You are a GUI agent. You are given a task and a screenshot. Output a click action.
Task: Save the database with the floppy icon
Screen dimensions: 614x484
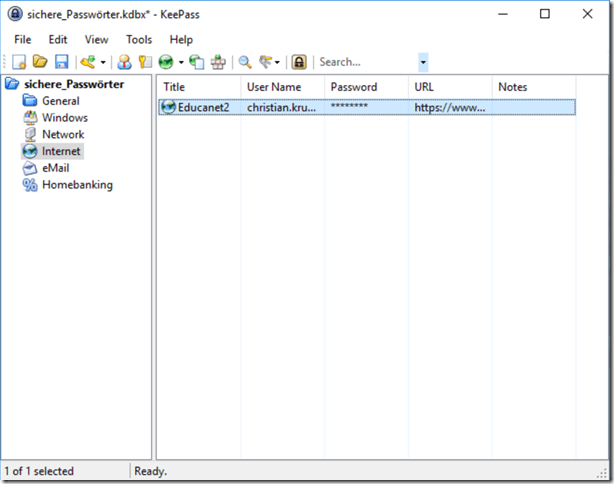point(60,62)
